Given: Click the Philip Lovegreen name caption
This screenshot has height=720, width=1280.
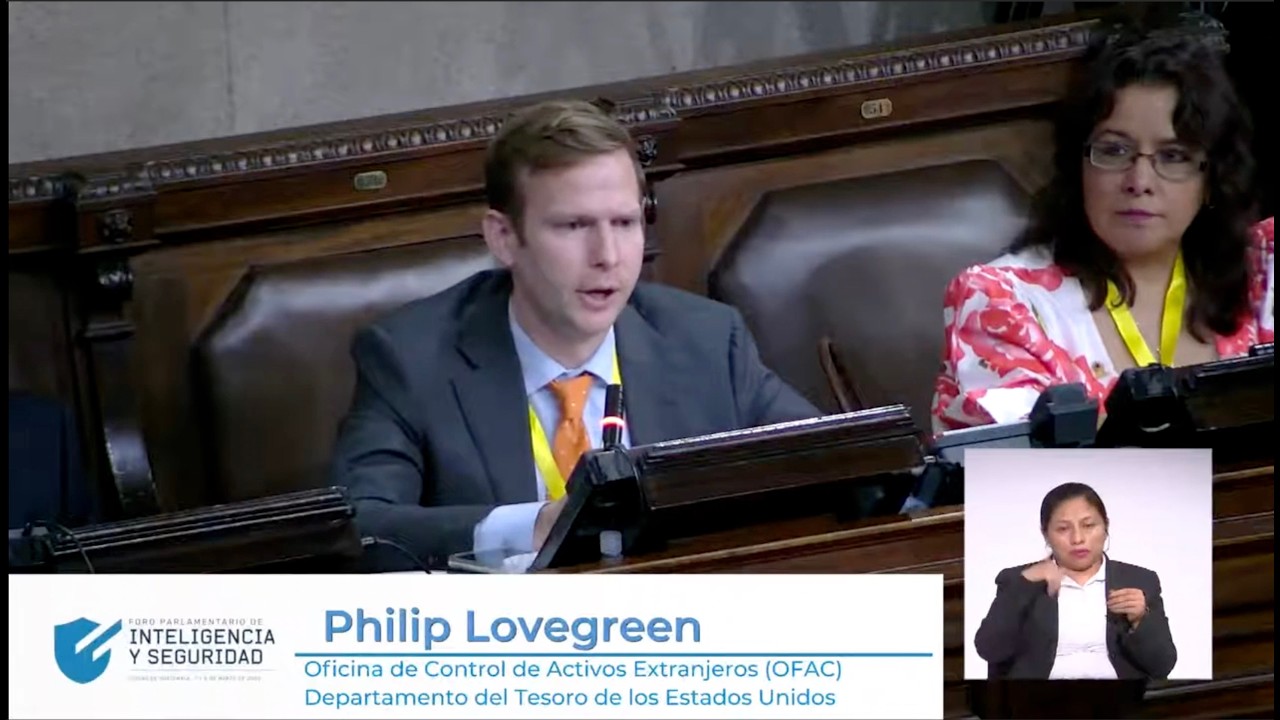Looking at the screenshot, I should point(512,627).
